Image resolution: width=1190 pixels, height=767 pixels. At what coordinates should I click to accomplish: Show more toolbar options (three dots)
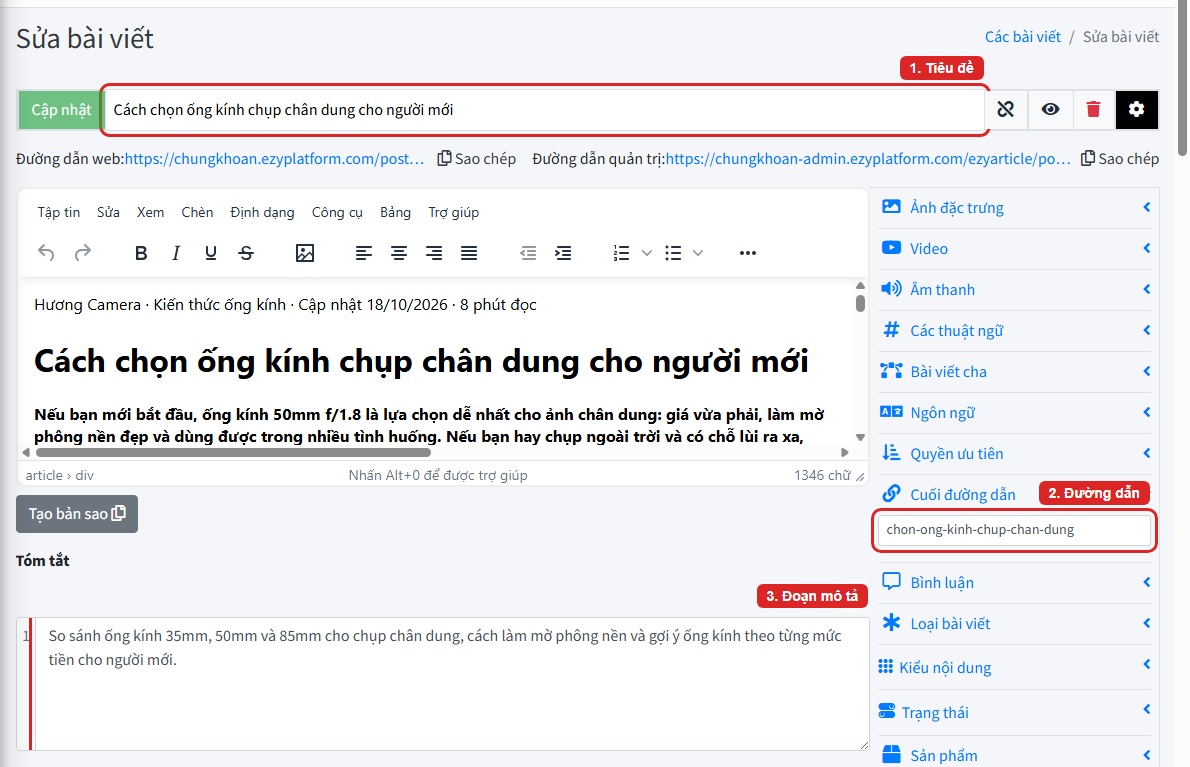pos(748,253)
